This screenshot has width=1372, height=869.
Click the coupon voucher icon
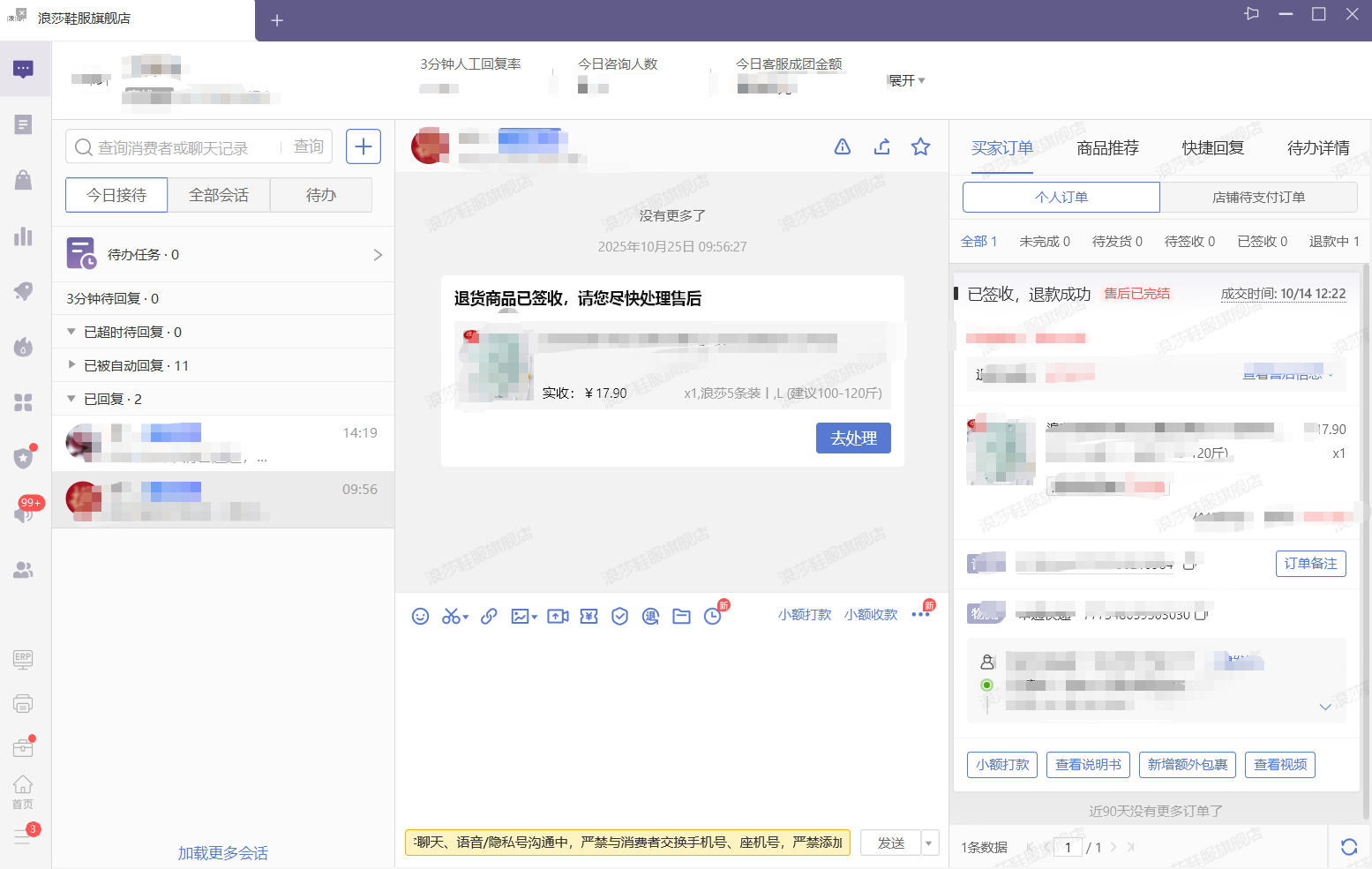pyautogui.click(x=589, y=616)
